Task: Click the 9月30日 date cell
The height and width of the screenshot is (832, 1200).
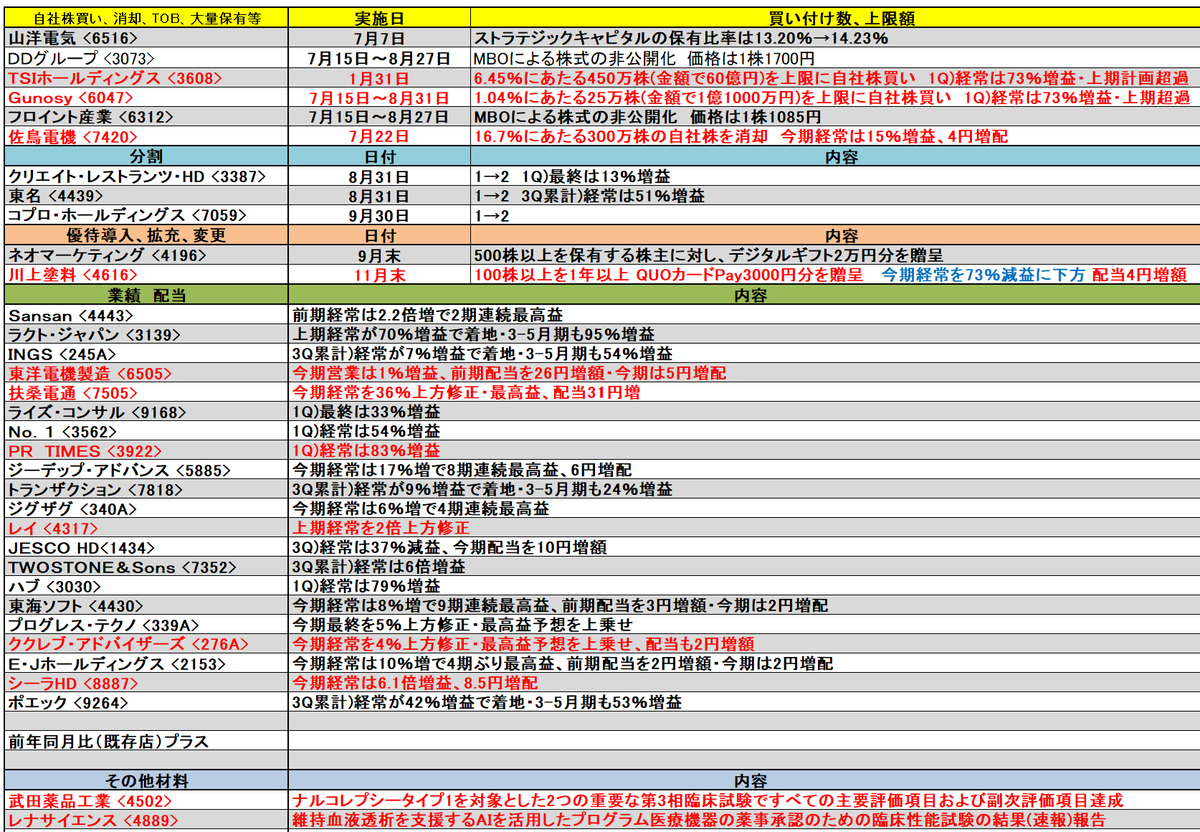Action: pyautogui.click(x=380, y=215)
